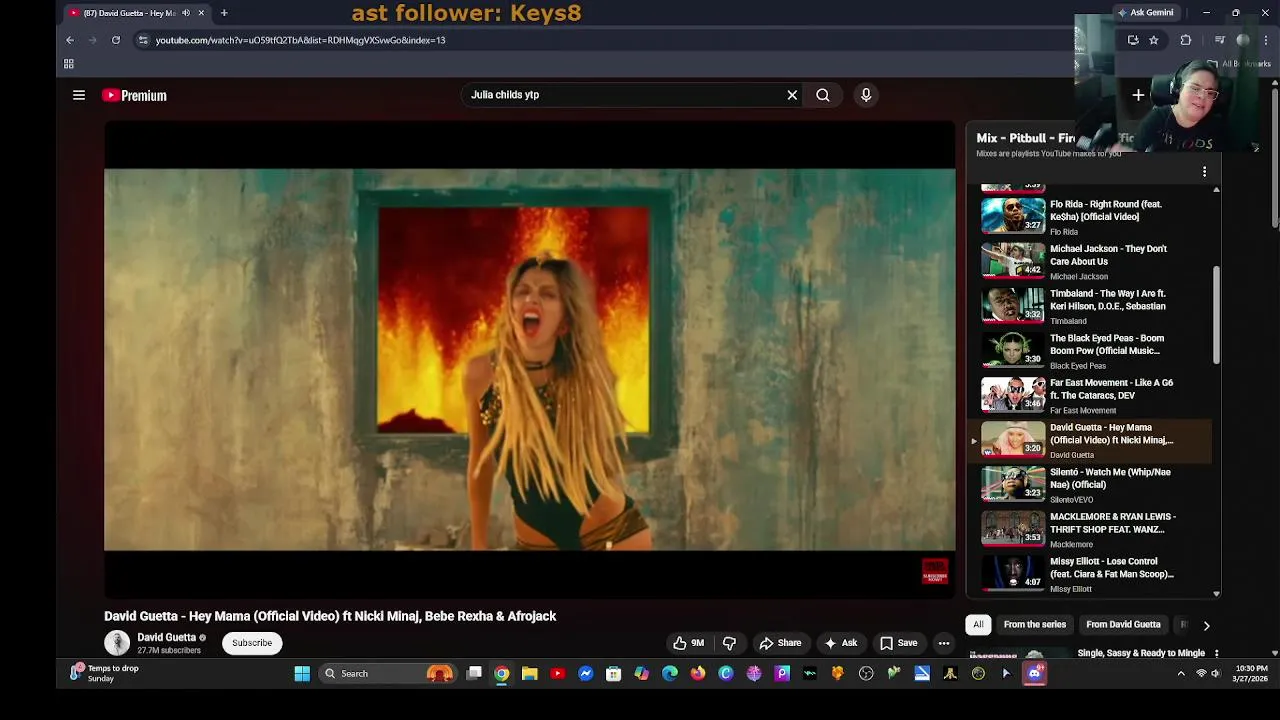
Task: Open the apps grid in bookmarks bar
Action: coord(69,64)
